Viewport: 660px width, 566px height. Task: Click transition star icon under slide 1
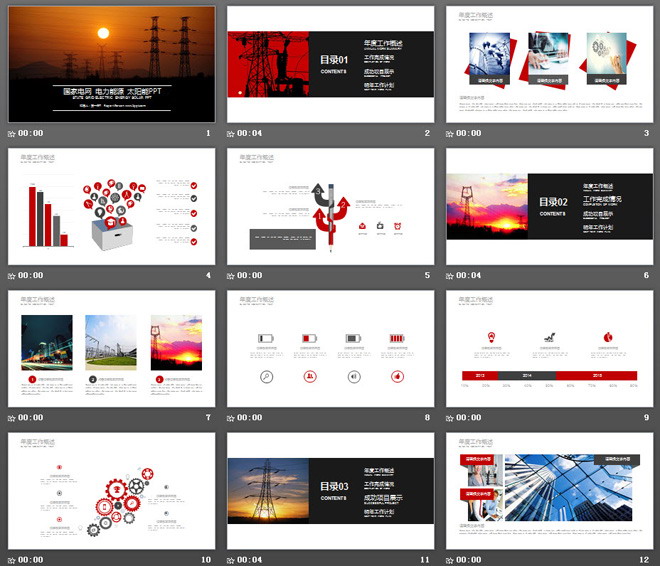point(12,133)
